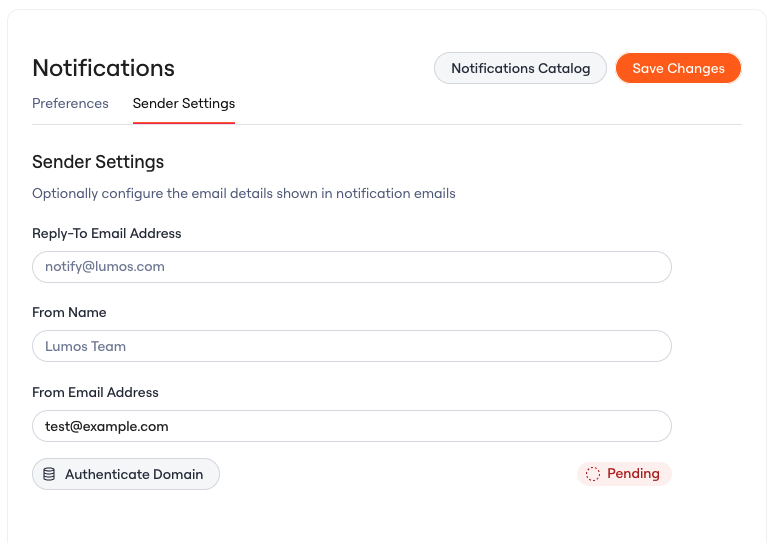This screenshot has height=543, width=781.
Task: Click the Notifications page heading
Action: point(104,68)
